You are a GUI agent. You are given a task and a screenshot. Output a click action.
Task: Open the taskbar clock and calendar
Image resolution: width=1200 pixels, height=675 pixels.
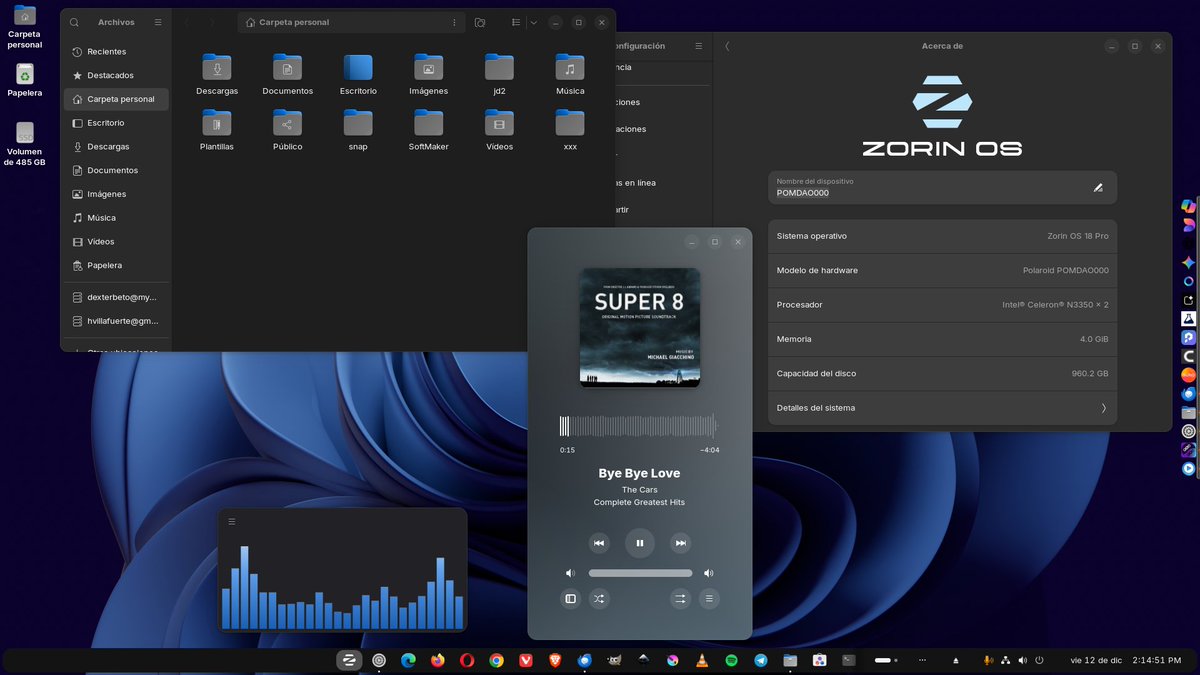[1125, 660]
